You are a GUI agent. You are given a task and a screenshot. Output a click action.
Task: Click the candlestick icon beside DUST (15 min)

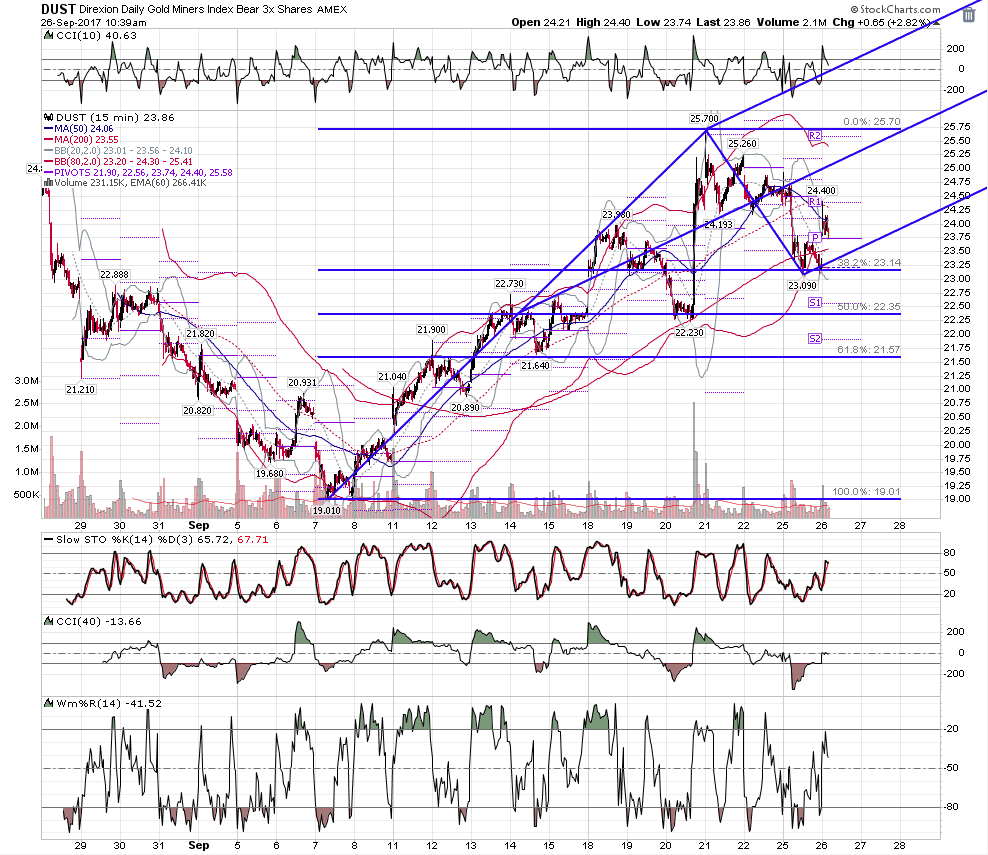(49, 118)
